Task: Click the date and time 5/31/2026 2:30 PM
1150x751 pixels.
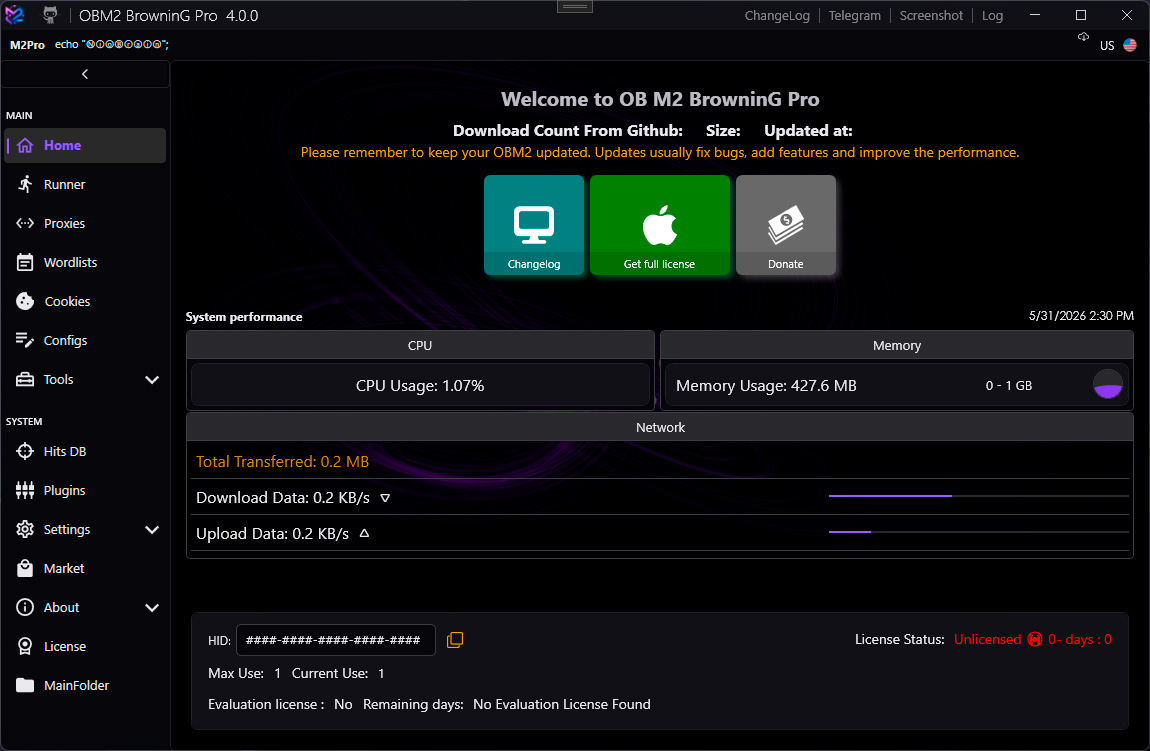Action: point(1081,316)
